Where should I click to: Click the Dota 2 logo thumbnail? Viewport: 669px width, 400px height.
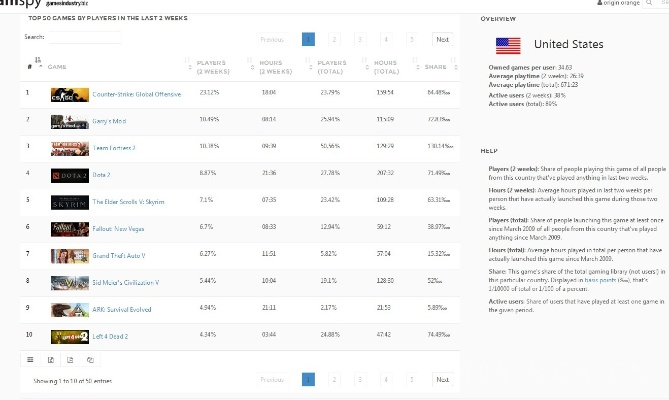pos(70,175)
